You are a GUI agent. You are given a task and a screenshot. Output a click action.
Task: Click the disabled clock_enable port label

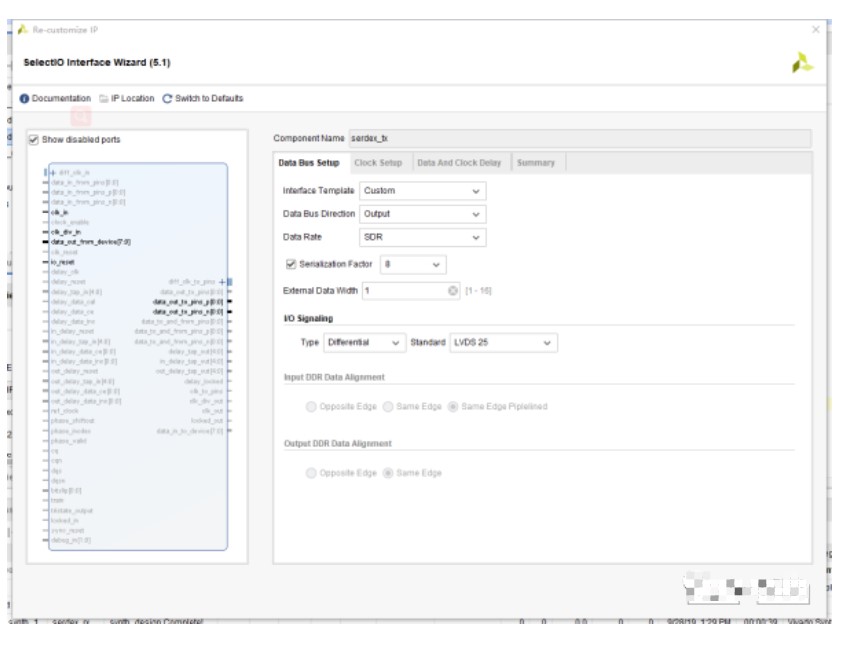tap(70, 223)
